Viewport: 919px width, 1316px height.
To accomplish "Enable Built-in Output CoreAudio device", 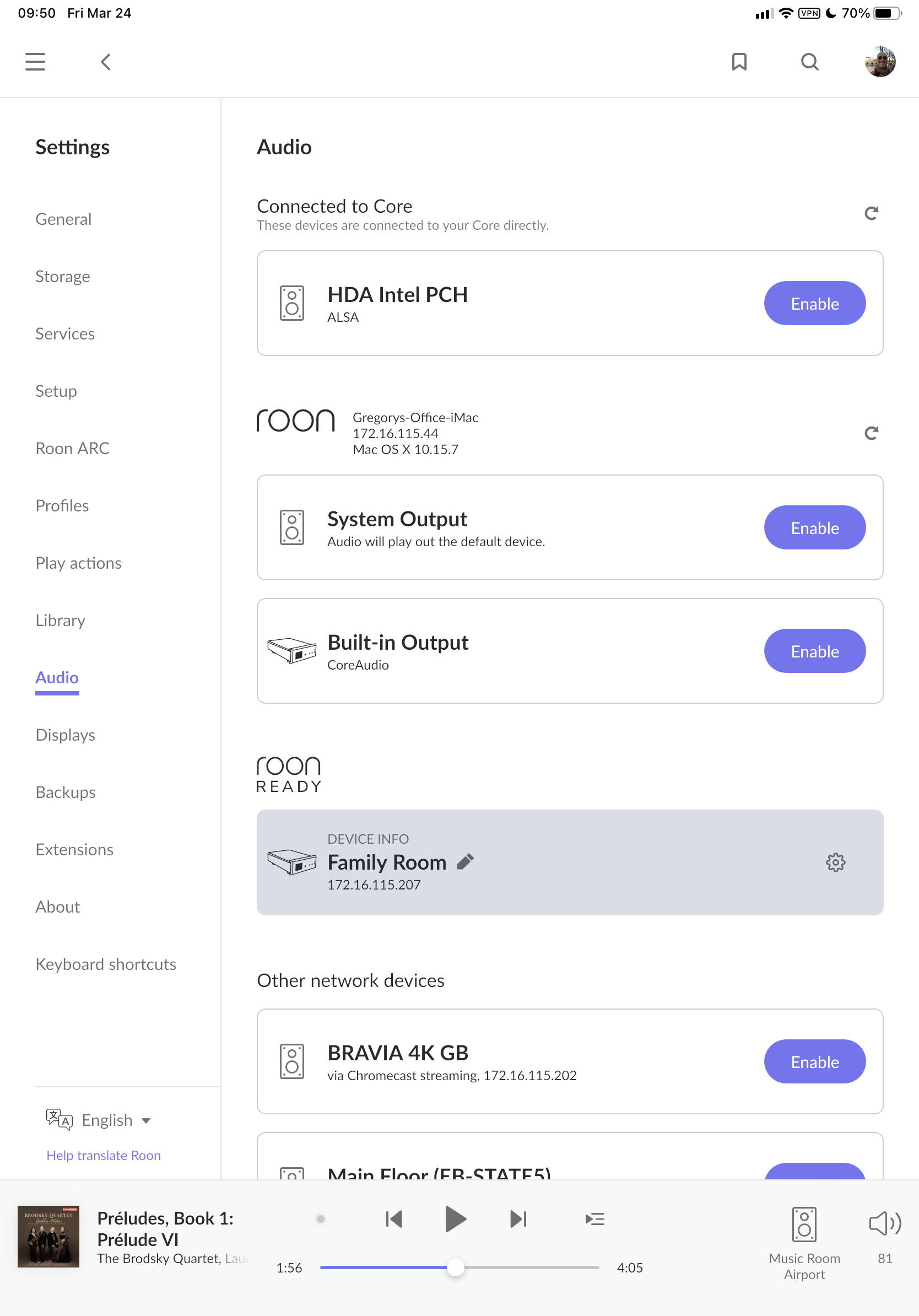I will pyautogui.click(x=814, y=651).
